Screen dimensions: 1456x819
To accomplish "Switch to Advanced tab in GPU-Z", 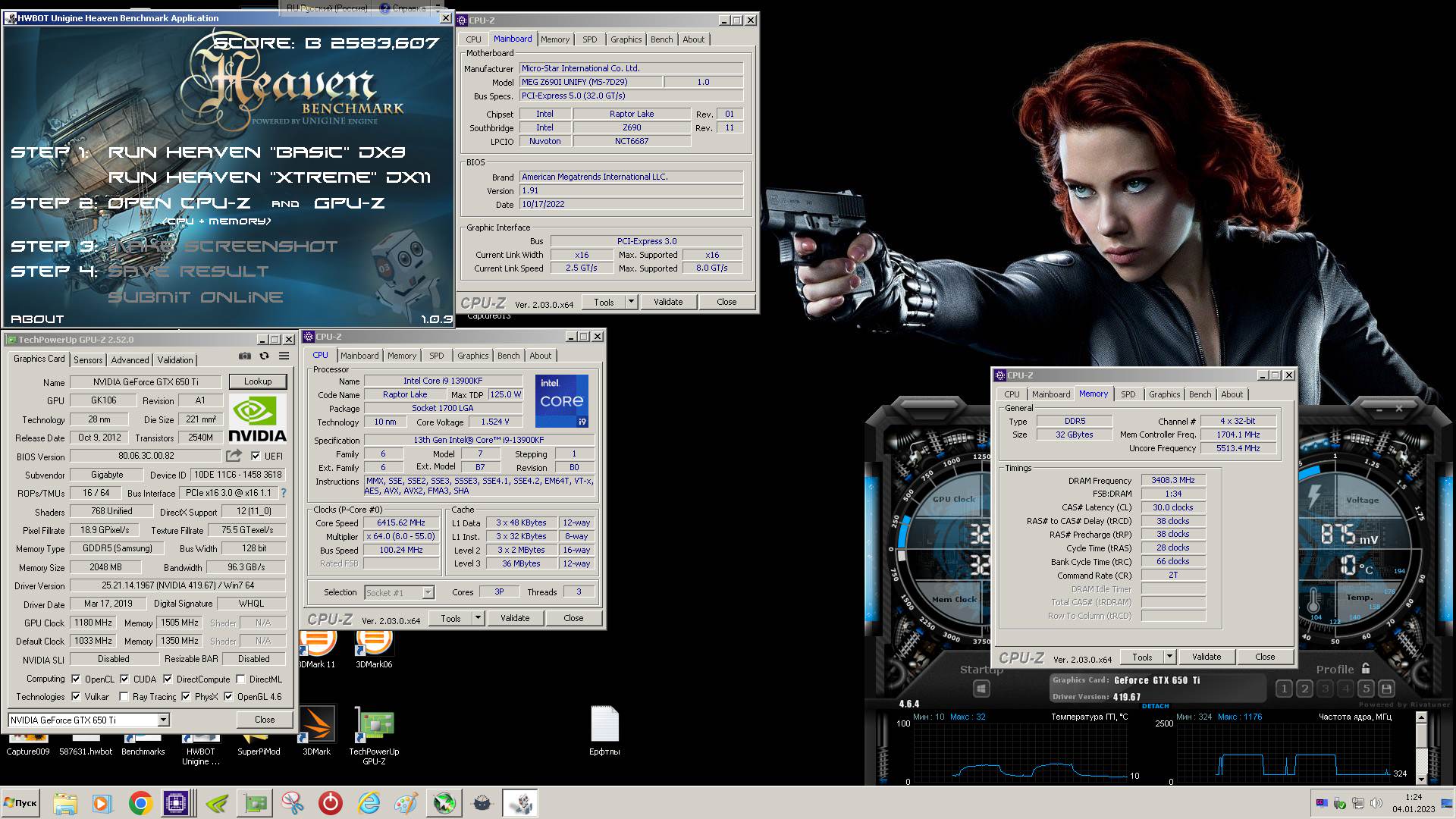I will click(x=130, y=360).
